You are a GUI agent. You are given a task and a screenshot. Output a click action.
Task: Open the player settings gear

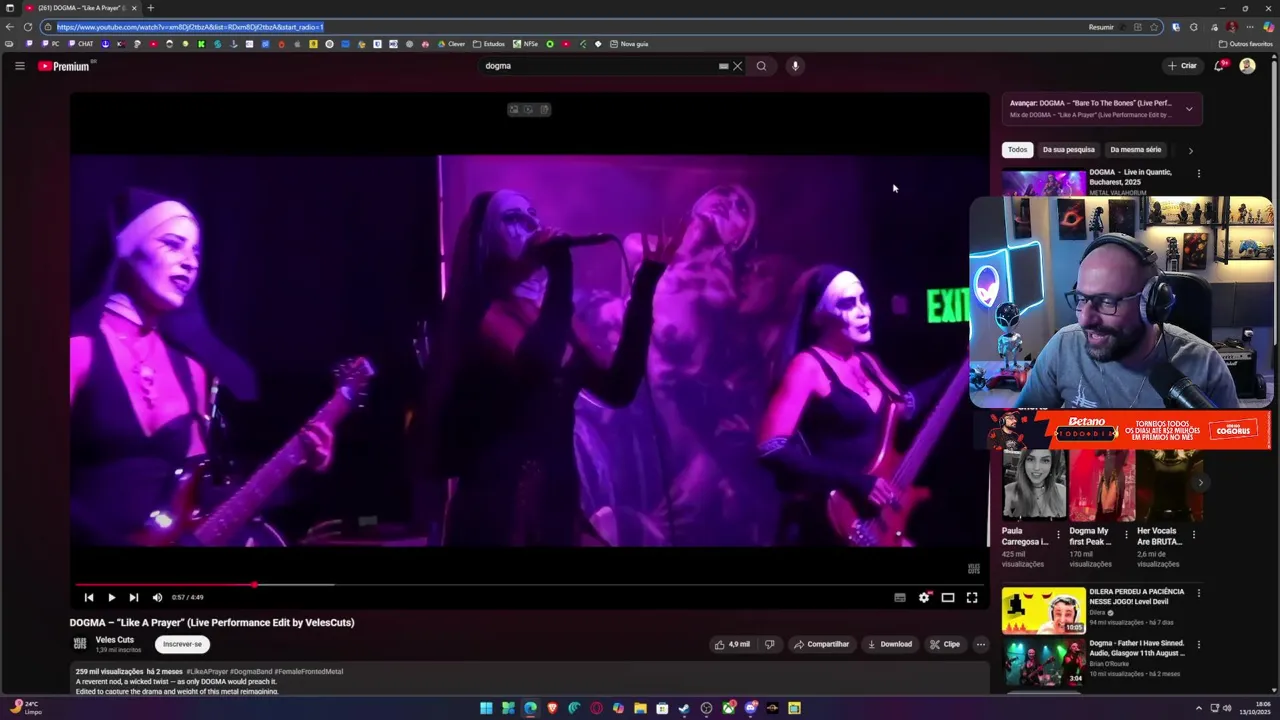[x=924, y=597]
